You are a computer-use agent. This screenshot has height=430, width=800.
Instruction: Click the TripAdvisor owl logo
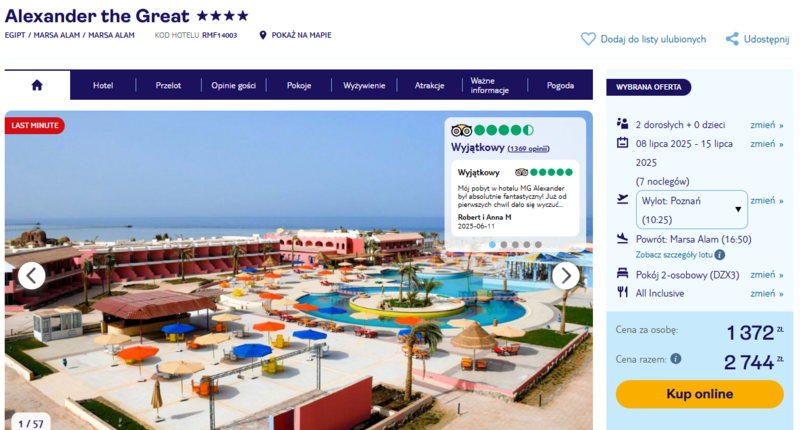coord(461,131)
